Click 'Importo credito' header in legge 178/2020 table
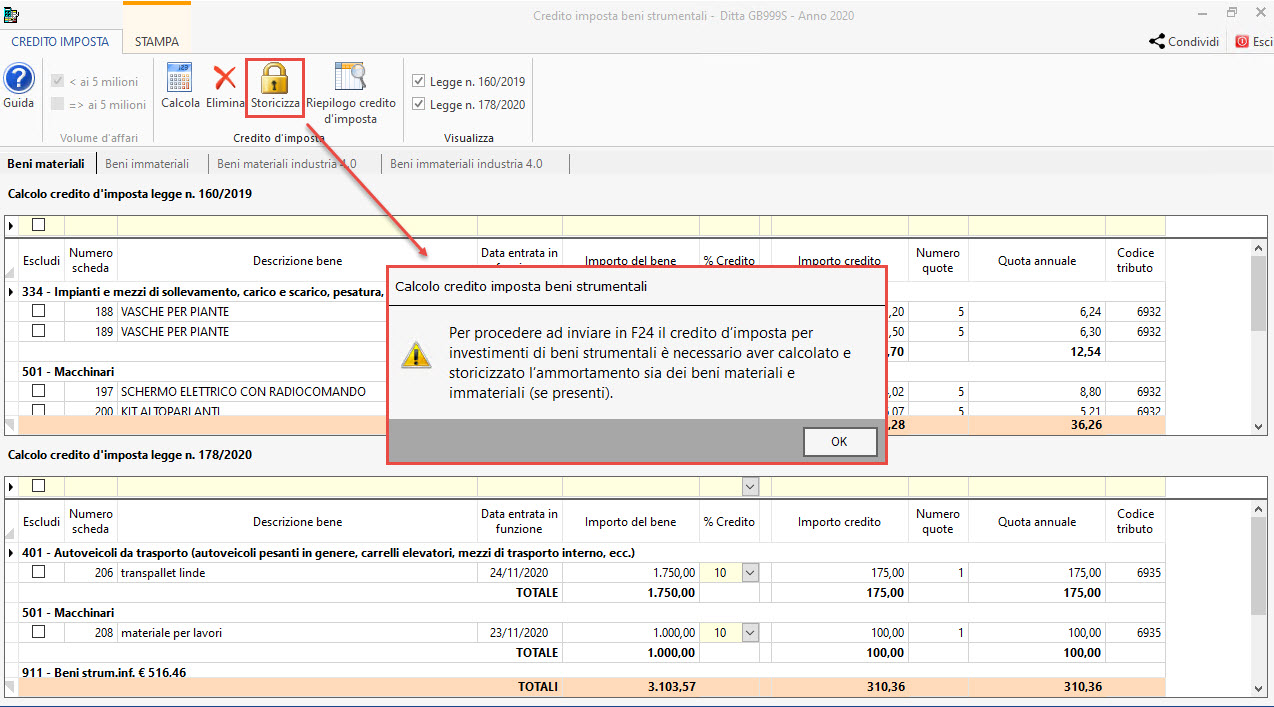The width and height of the screenshot is (1274, 707). pyautogui.click(x=840, y=522)
